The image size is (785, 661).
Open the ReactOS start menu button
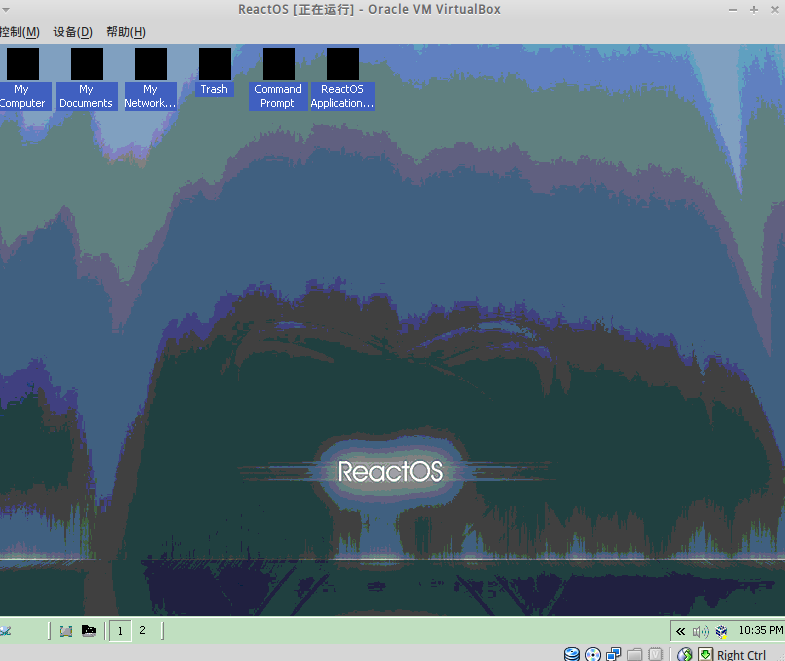pos(6,630)
